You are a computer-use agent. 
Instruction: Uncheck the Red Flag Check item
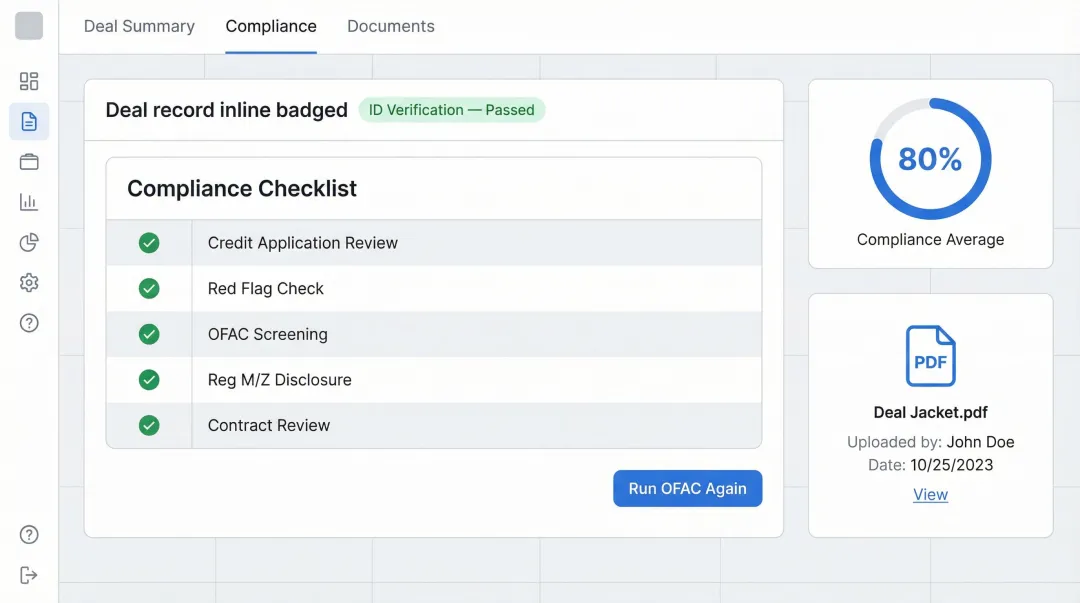coord(149,288)
